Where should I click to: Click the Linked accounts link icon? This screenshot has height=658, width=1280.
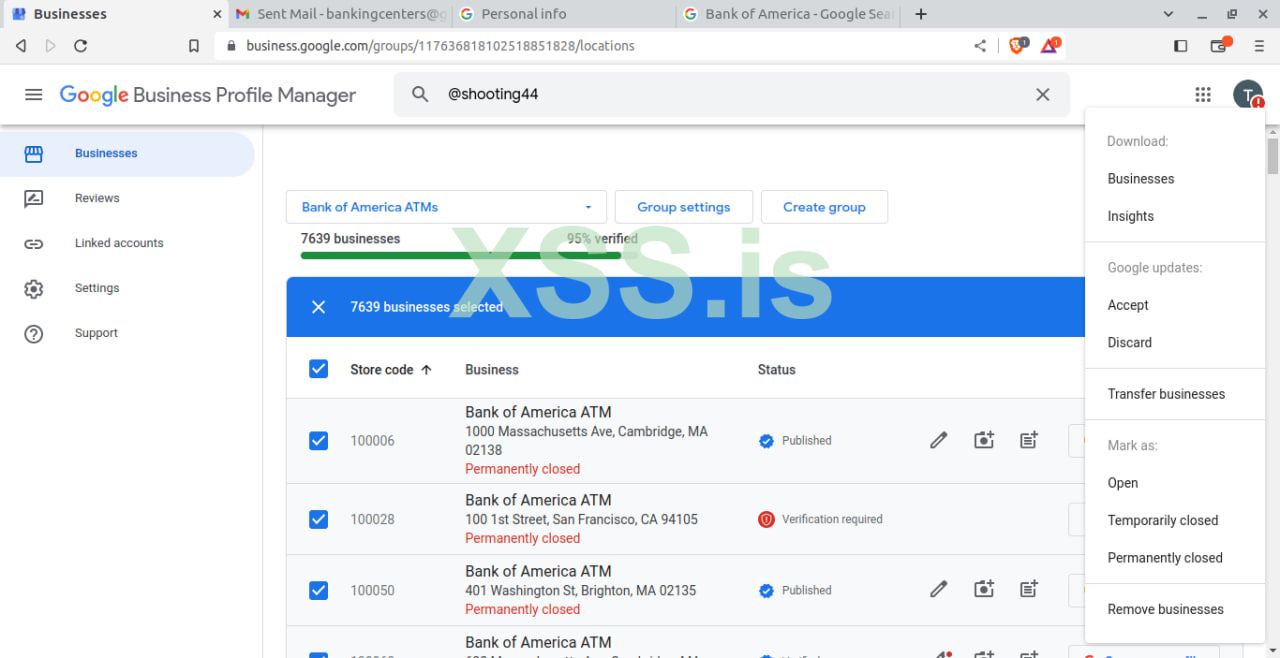(x=34, y=243)
